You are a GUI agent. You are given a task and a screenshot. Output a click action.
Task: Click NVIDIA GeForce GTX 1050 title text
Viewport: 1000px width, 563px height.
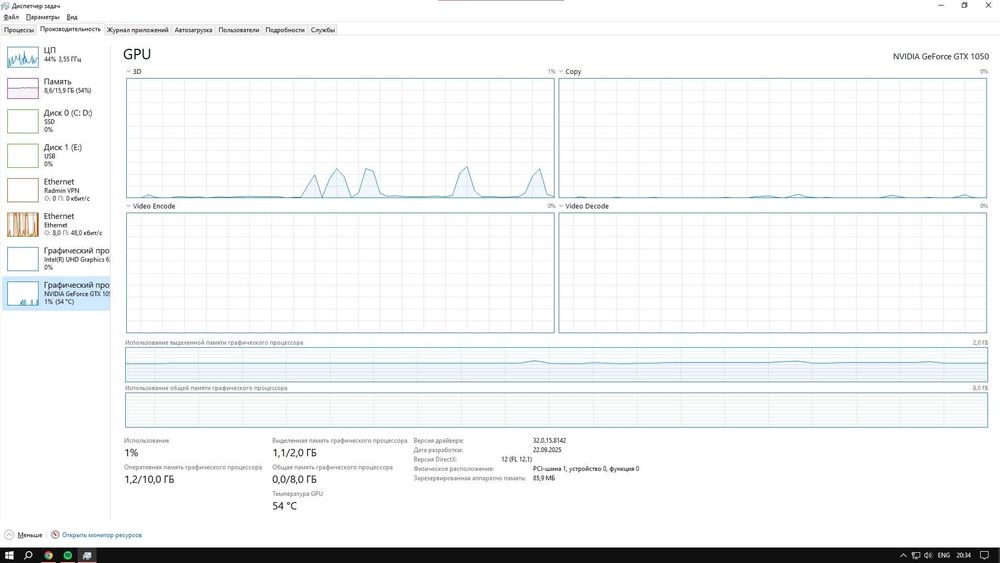tap(941, 56)
